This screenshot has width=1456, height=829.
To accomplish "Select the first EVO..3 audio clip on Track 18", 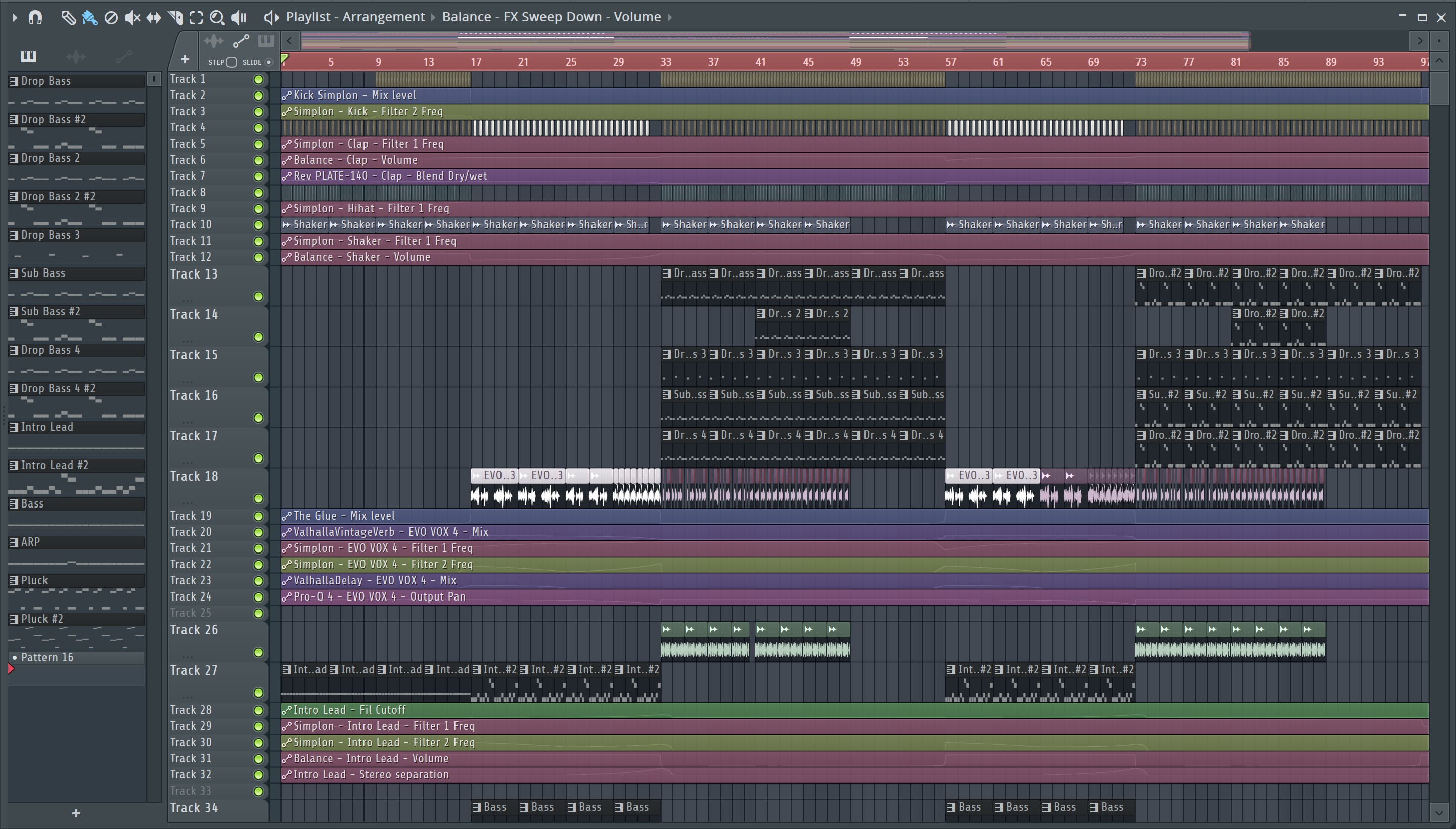I will point(494,488).
